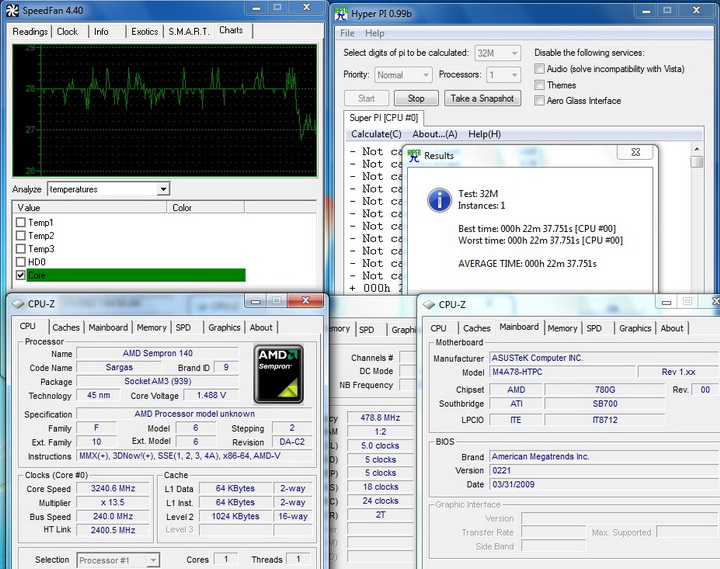Click the M4A78-HTPC model field
Viewport: 720px width, 569px height.
[562, 372]
